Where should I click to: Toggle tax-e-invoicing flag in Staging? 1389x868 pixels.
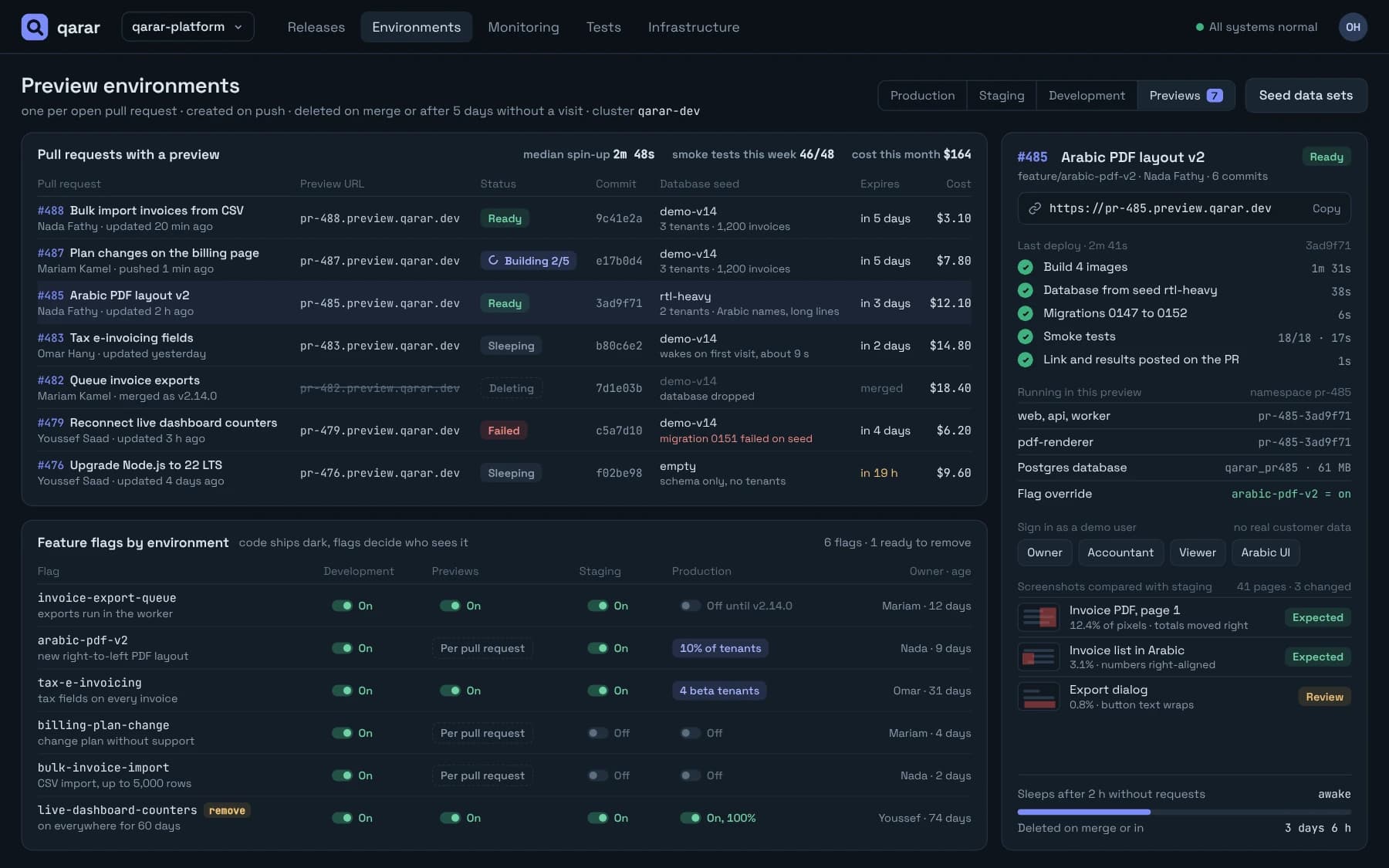pyautogui.click(x=597, y=691)
